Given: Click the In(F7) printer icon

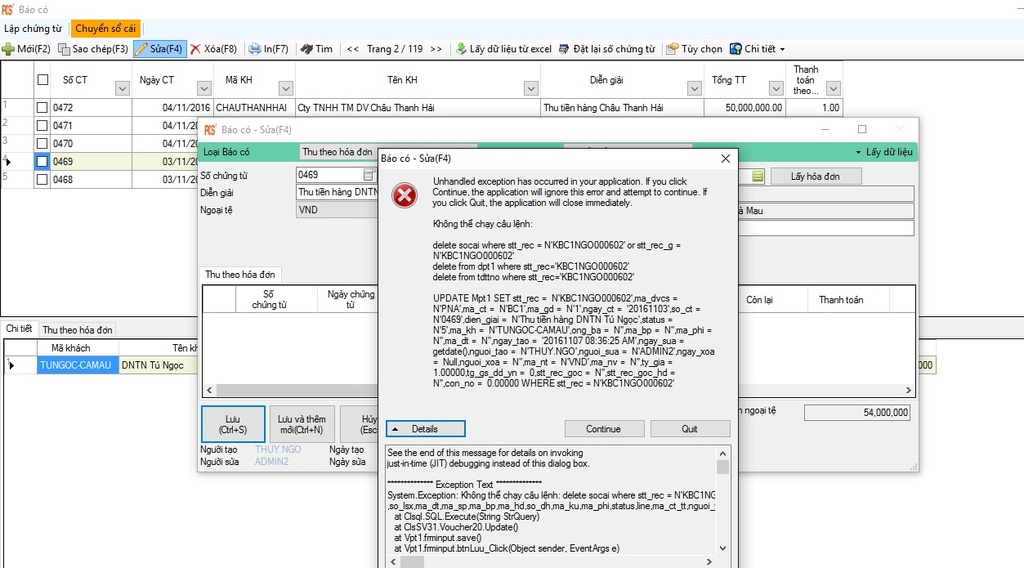Looking at the screenshot, I should click(x=255, y=49).
